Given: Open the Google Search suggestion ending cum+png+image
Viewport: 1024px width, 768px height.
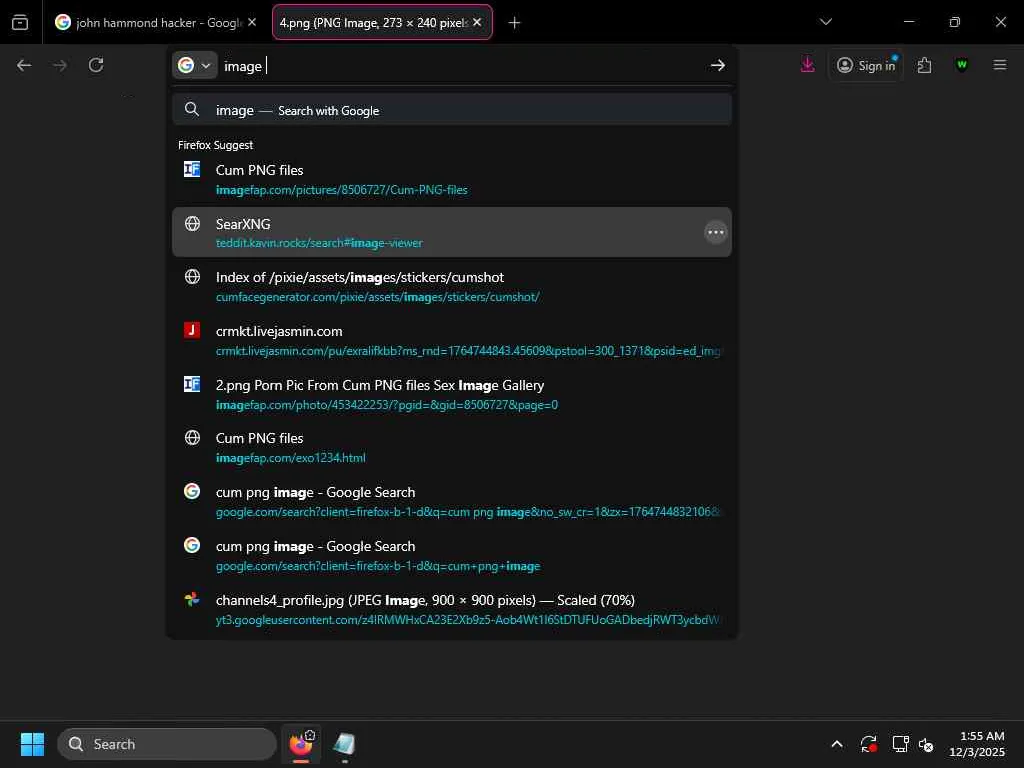Looking at the screenshot, I should click(x=452, y=555).
